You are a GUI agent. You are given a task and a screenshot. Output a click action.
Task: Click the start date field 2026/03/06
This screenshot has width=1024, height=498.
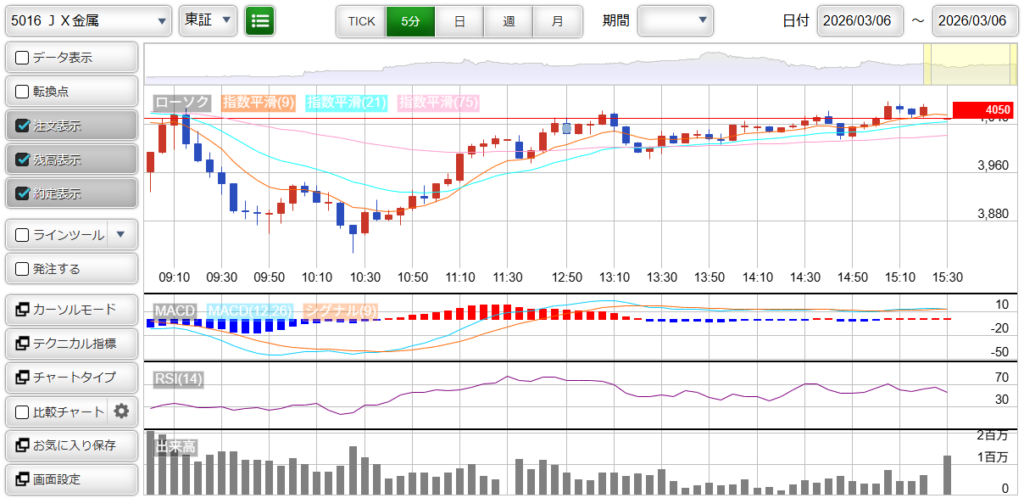[860, 21]
